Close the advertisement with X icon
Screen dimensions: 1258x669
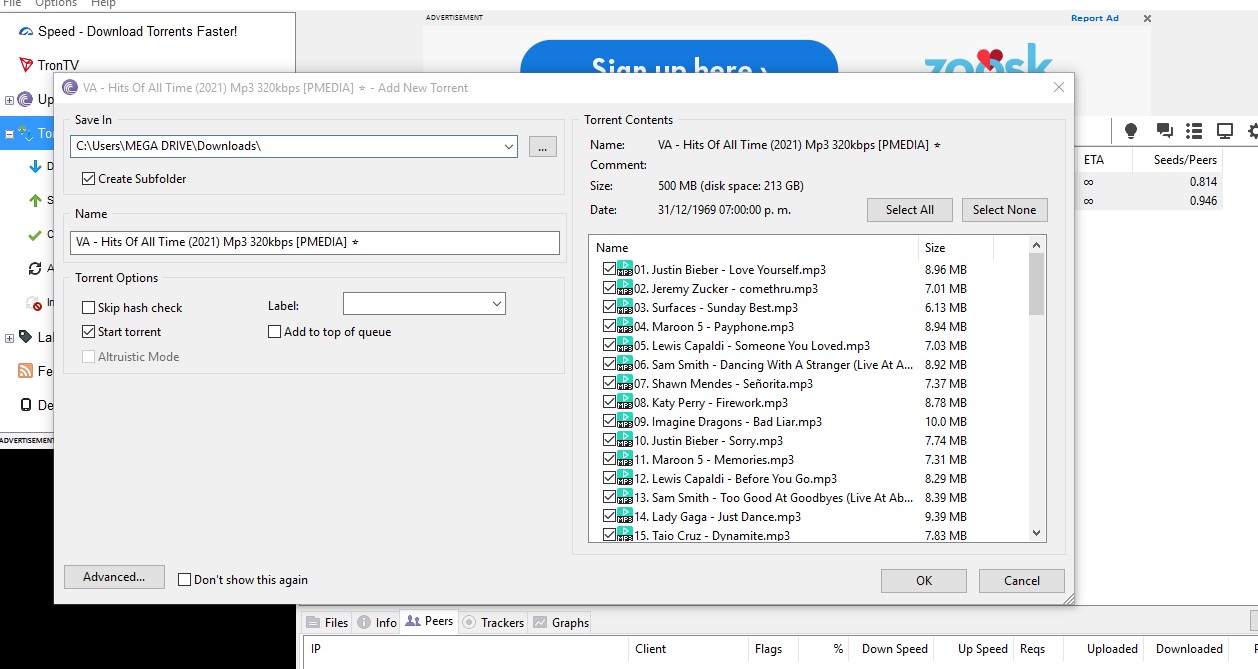pyautogui.click(x=1147, y=18)
